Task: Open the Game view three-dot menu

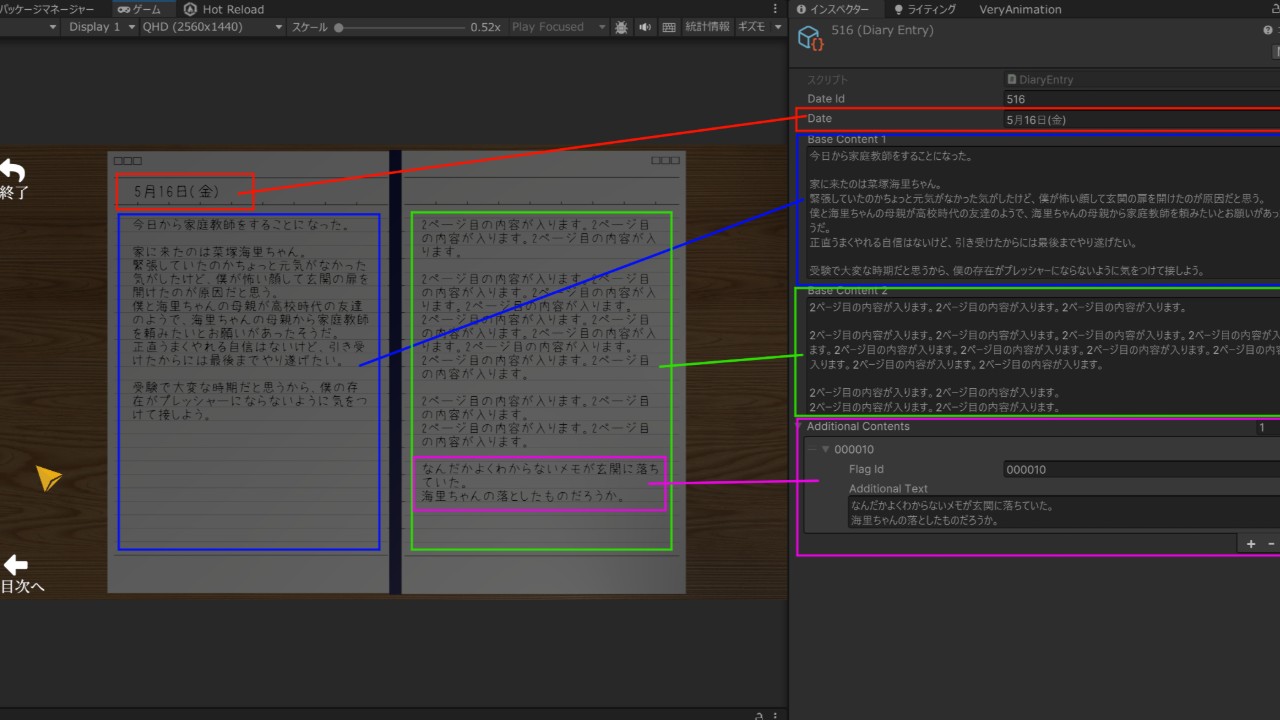Action: (775, 8)
